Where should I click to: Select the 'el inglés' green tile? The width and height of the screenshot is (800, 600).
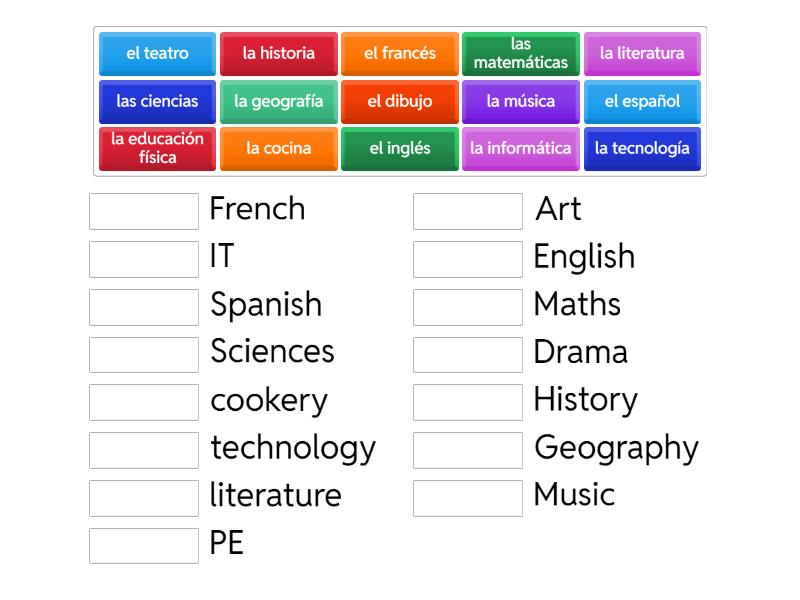[400, 148]
